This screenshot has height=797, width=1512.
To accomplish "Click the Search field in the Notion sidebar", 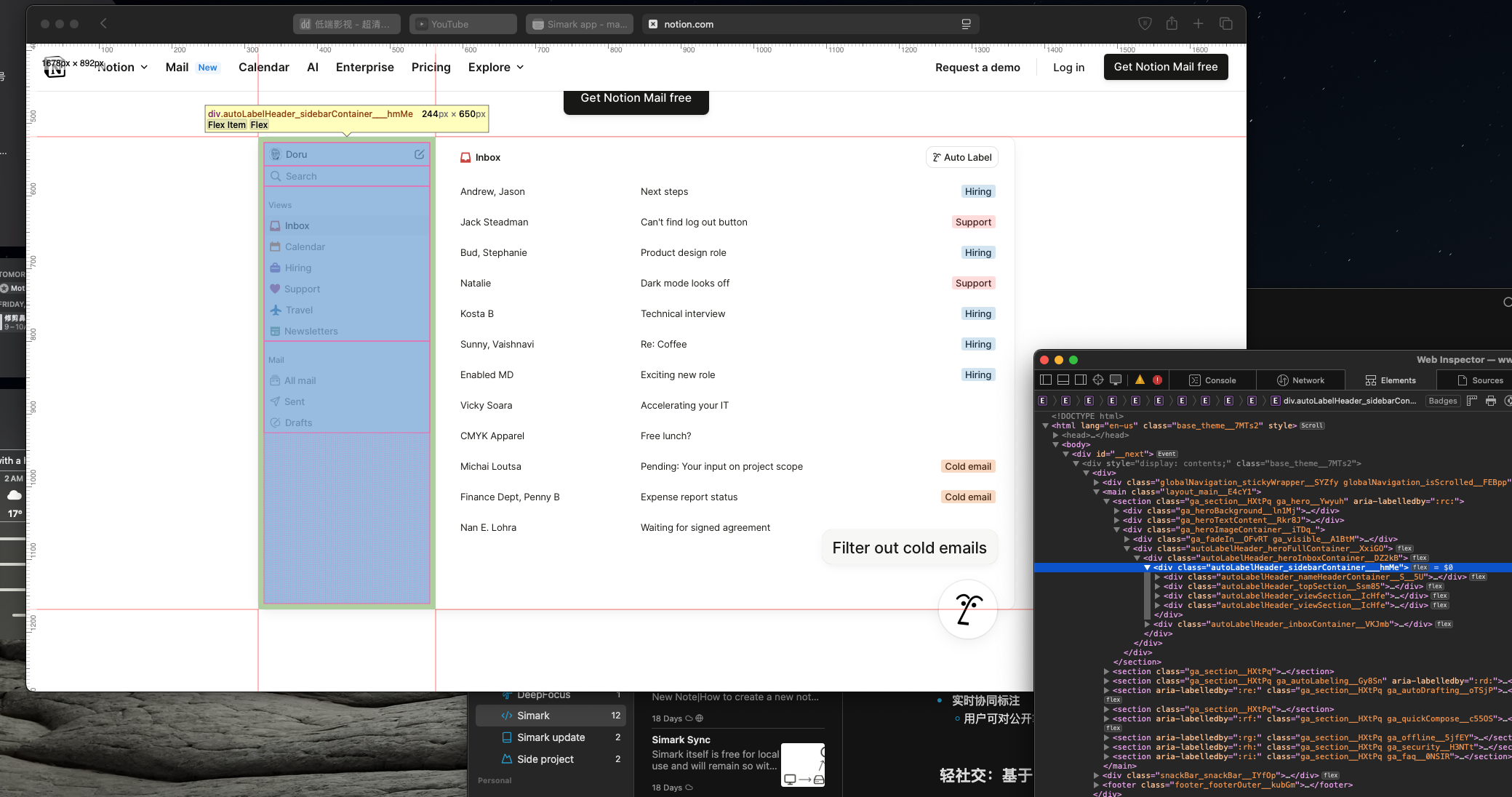I will [347, 176].
